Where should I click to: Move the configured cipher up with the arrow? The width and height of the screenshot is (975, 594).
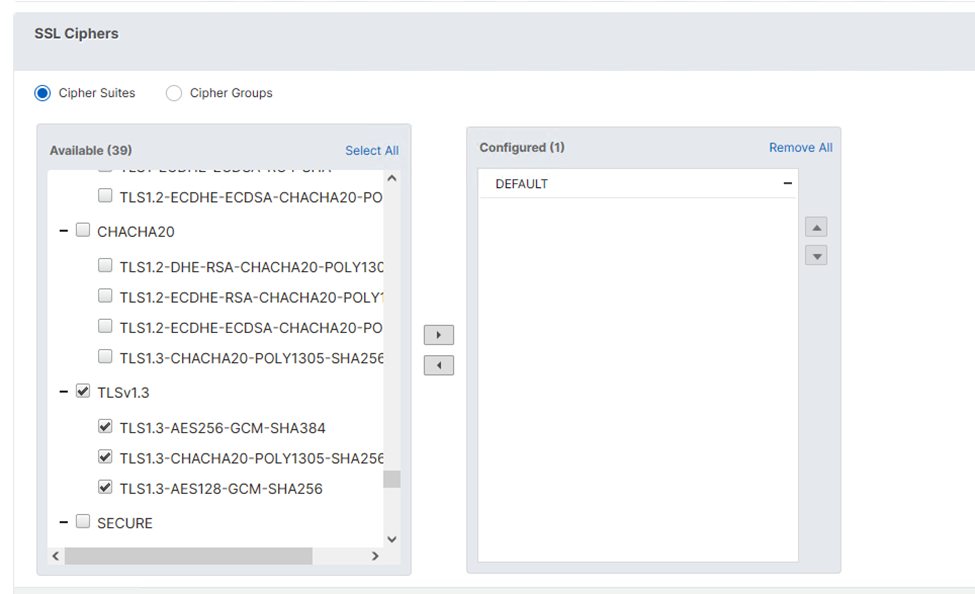tap(816, 228)
